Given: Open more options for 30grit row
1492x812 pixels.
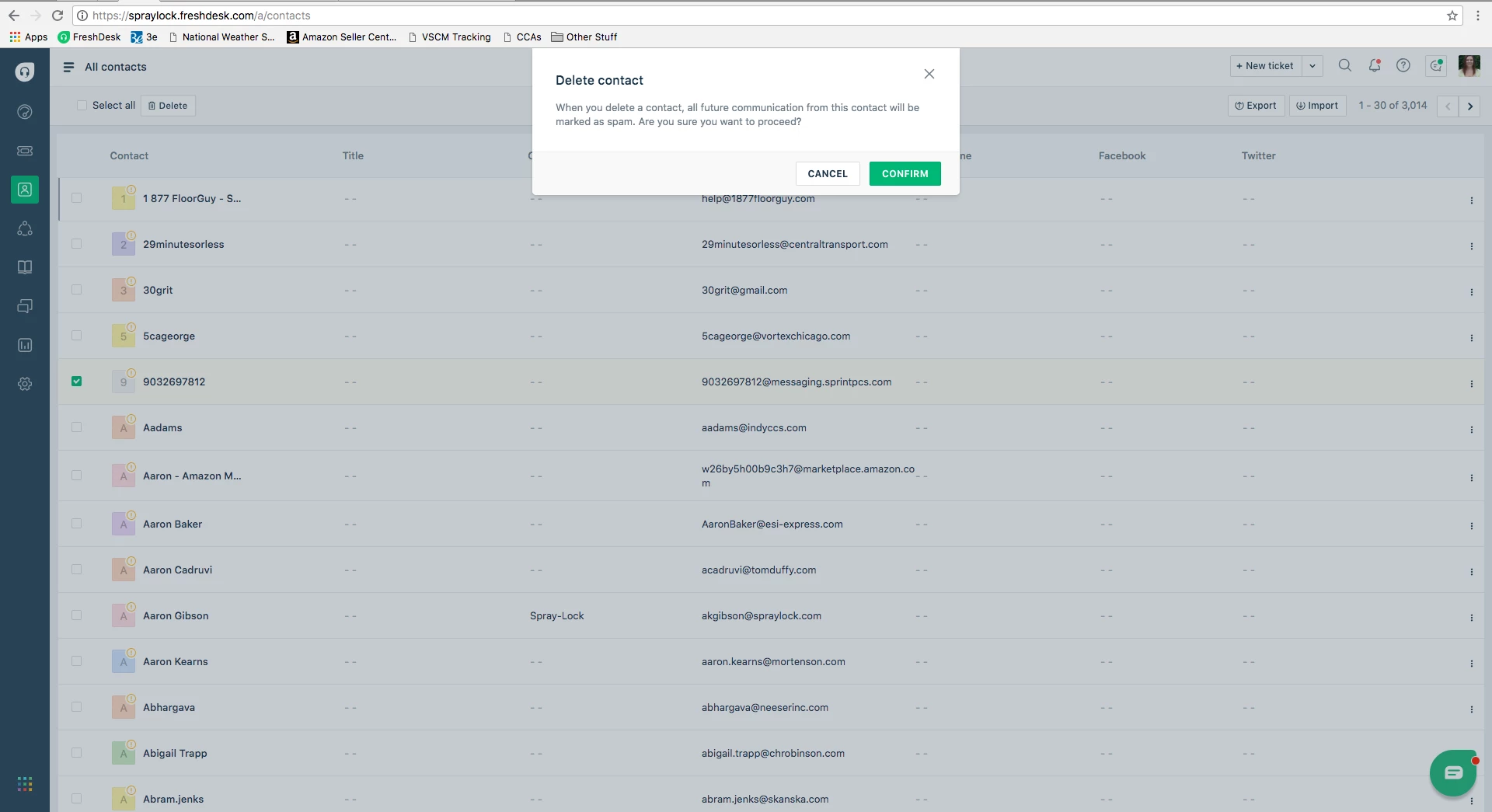Looking at the screenshot, I should point(1471,292).
